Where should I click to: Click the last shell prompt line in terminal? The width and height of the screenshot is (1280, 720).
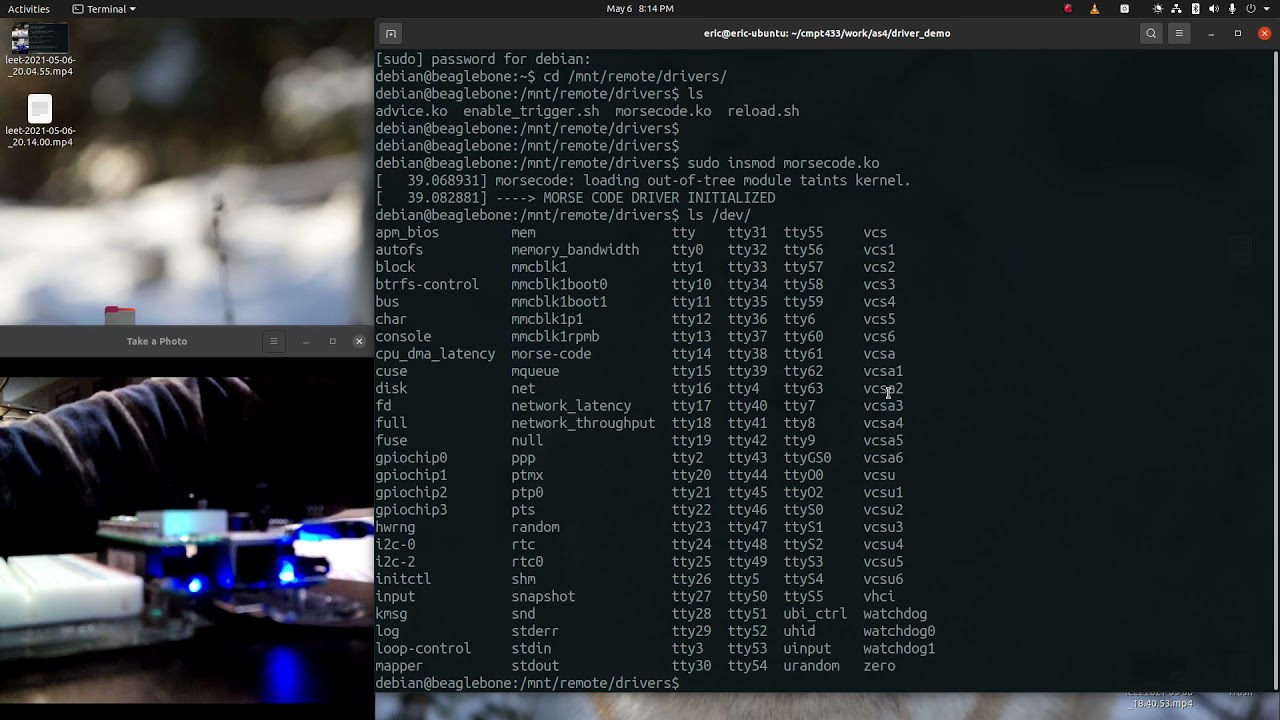pyautogui.click(x=527, y=683)
